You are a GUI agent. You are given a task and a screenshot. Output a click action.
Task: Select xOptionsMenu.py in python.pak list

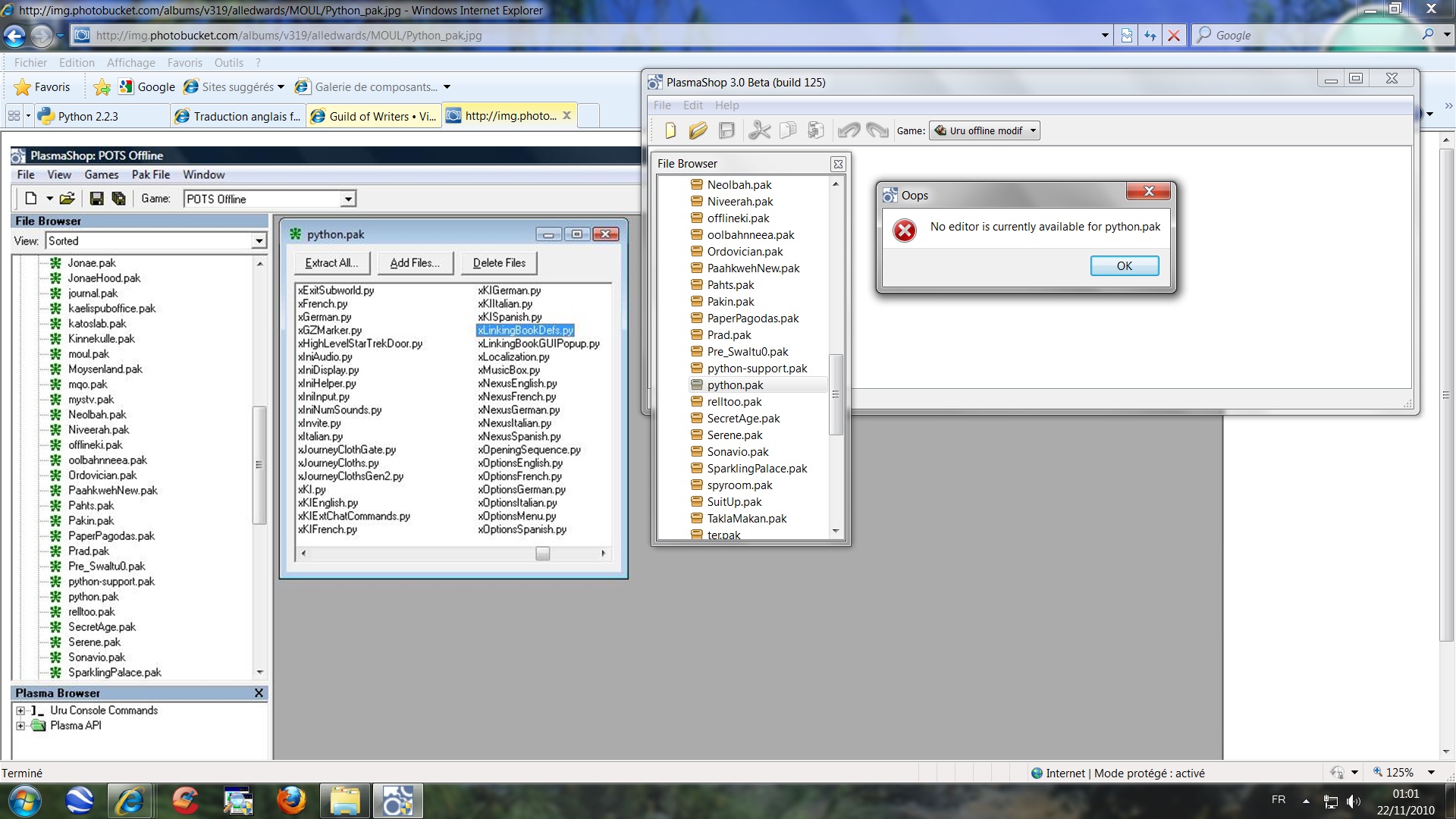pos(517,516)
